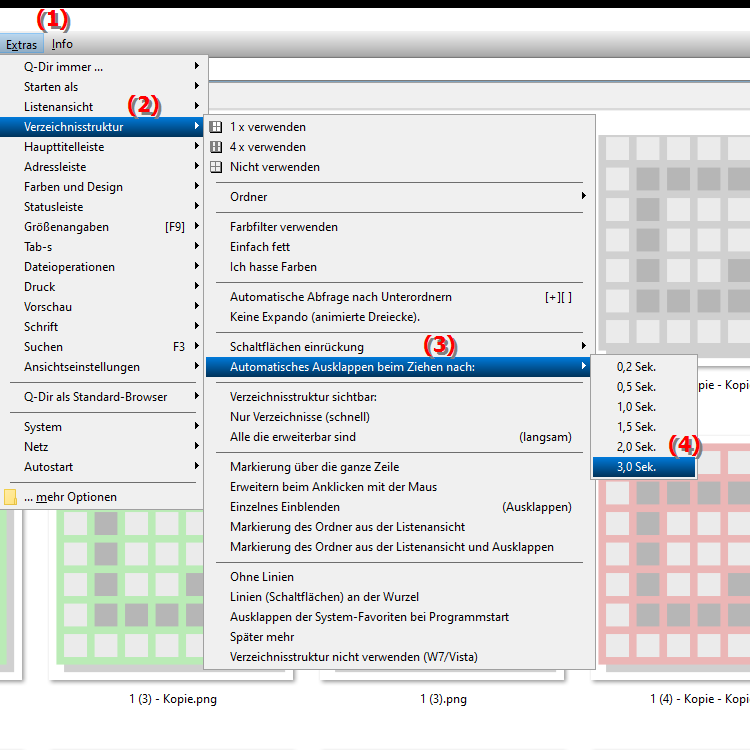
Task: Click the grid icon beside '4 x verwenden'
Action: [x=215, y=147]
